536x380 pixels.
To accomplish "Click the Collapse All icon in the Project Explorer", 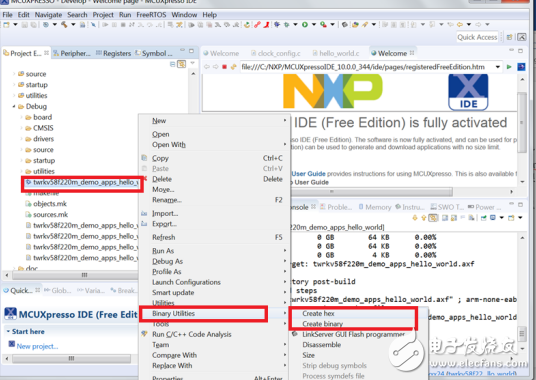I will coord(173,64).
